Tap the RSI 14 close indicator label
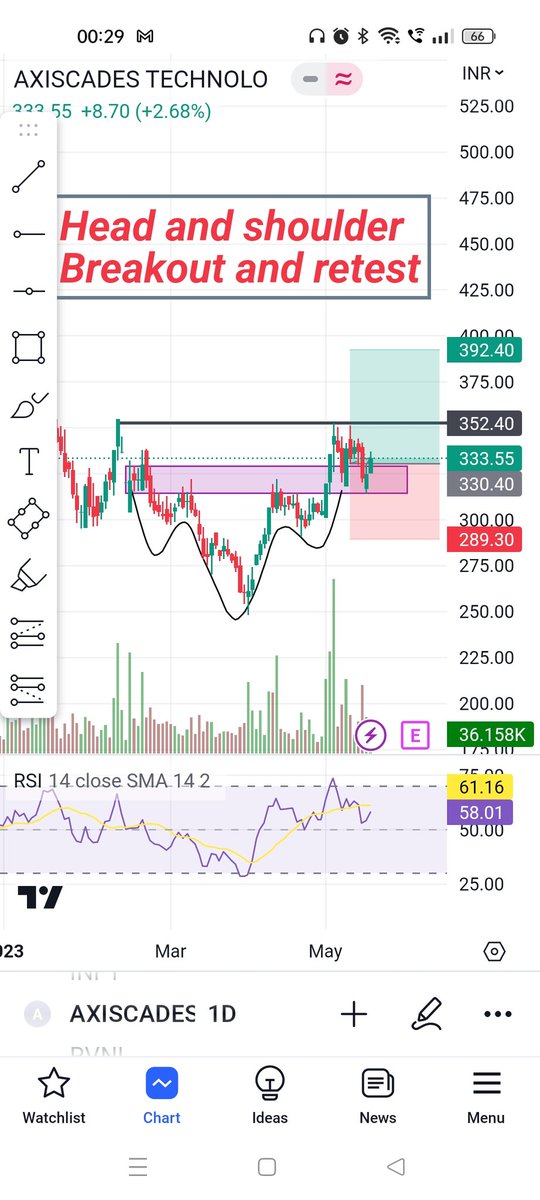540x1200 pixels. click(111, 780)
